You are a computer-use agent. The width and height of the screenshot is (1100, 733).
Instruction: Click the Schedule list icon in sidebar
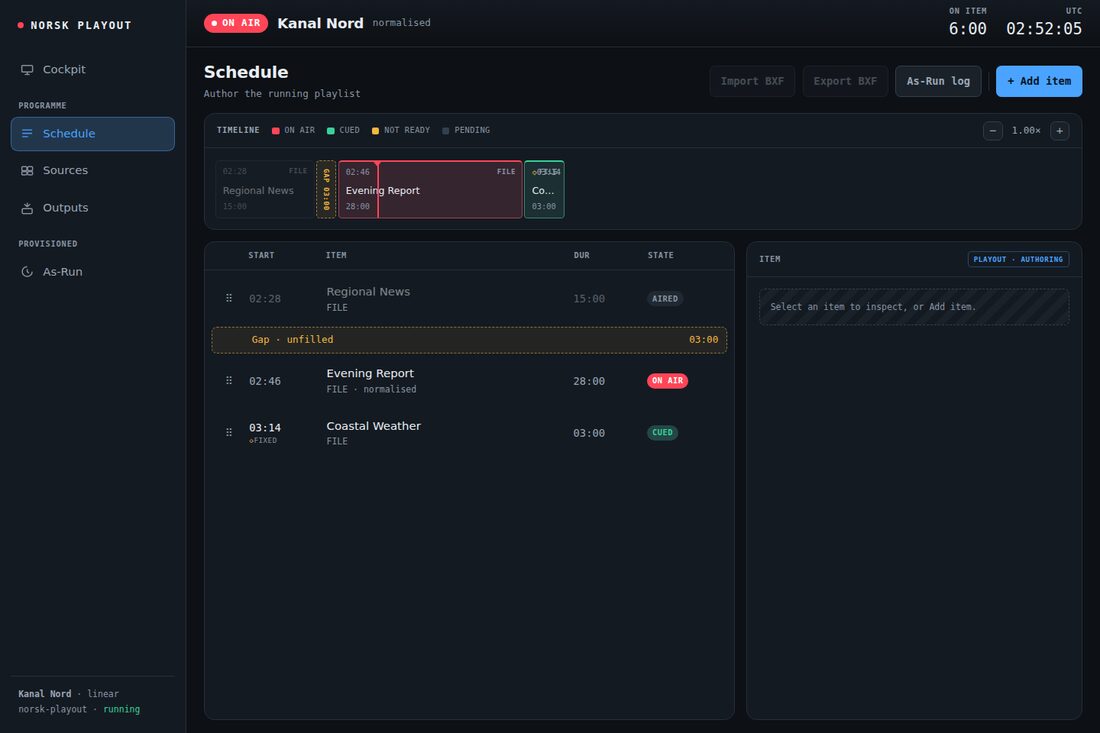[x=27, y=133]
